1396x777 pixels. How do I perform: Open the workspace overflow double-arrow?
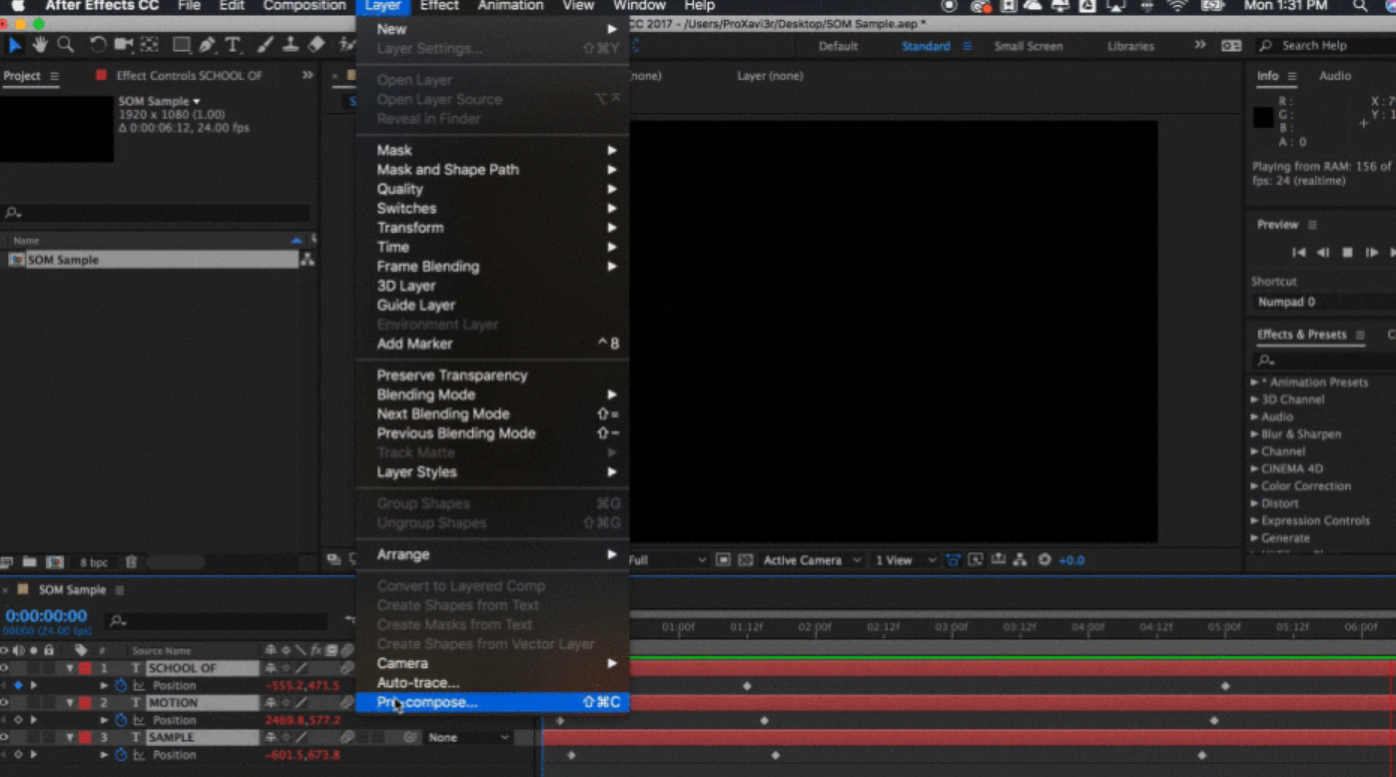point(1200,45)
